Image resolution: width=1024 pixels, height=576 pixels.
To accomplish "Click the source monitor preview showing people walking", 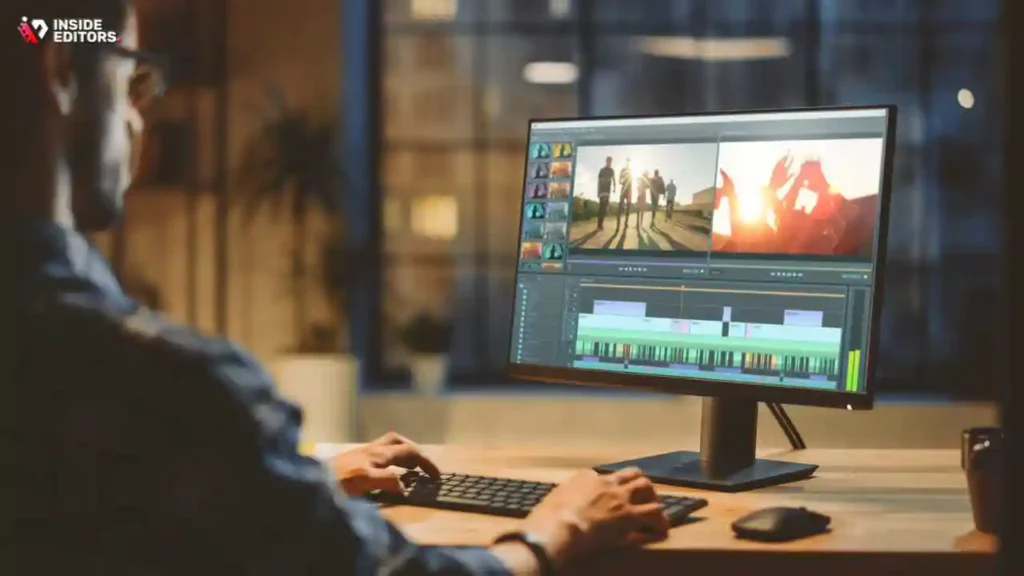I will (643, 197).
